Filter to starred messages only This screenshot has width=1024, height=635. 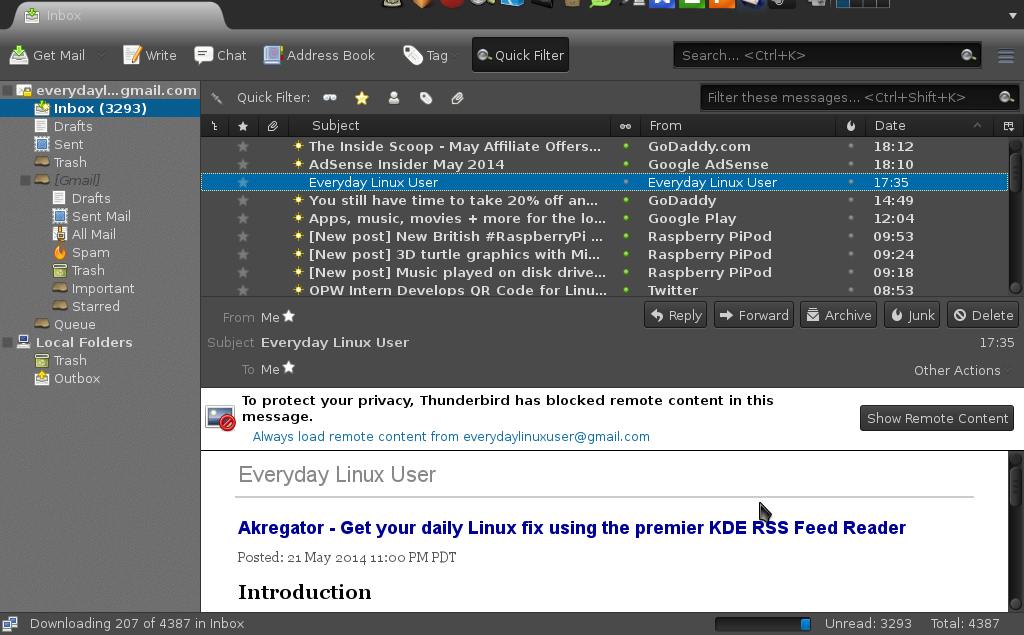point(362,98)
